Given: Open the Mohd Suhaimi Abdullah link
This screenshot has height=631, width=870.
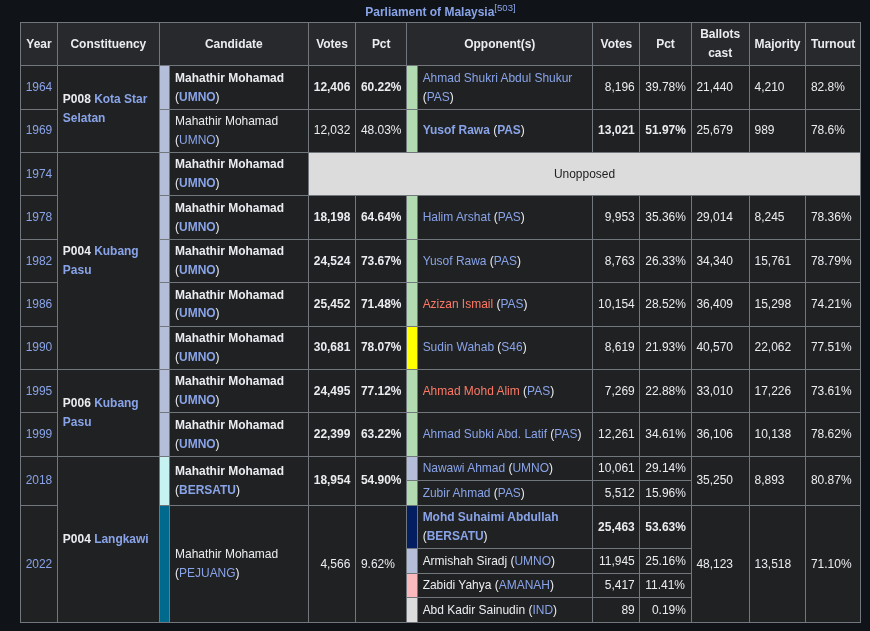Looking at the screenshot, I should pyautogui.click(x=490, y=517).
